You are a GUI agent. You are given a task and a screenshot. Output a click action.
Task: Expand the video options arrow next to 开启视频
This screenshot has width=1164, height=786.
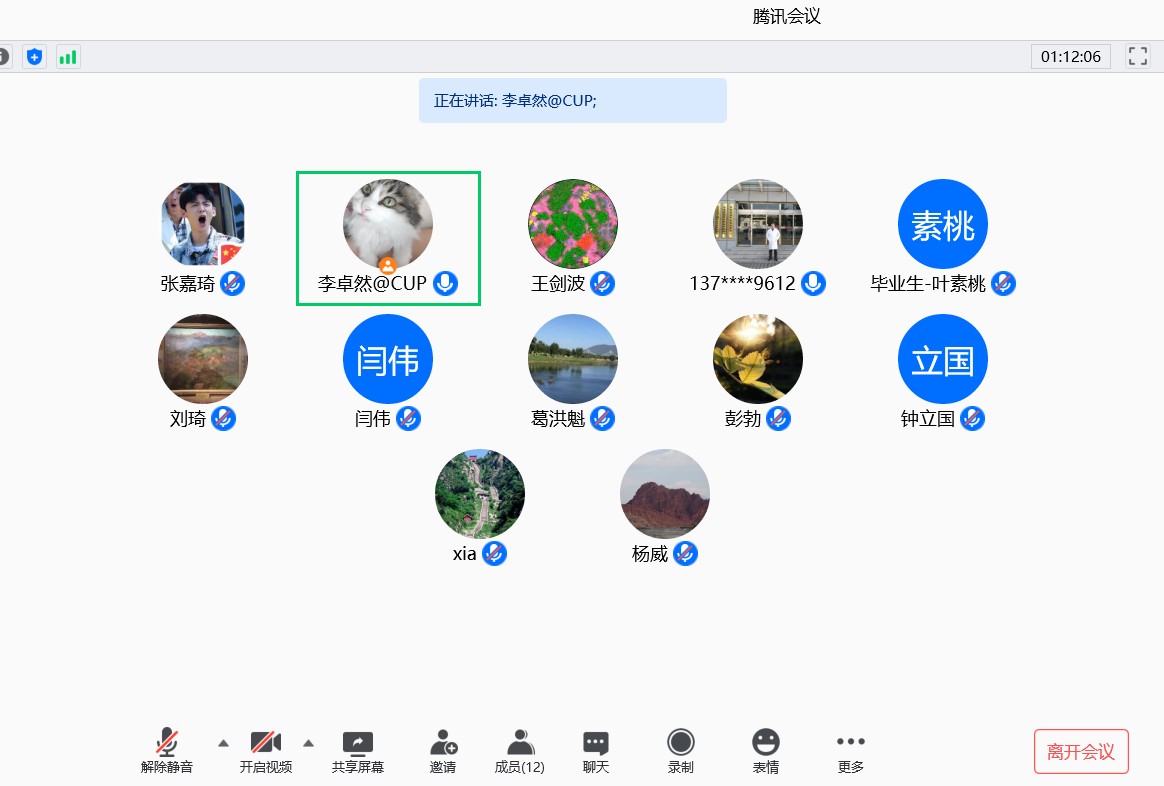pyautogui.click(x=308, y=743)
